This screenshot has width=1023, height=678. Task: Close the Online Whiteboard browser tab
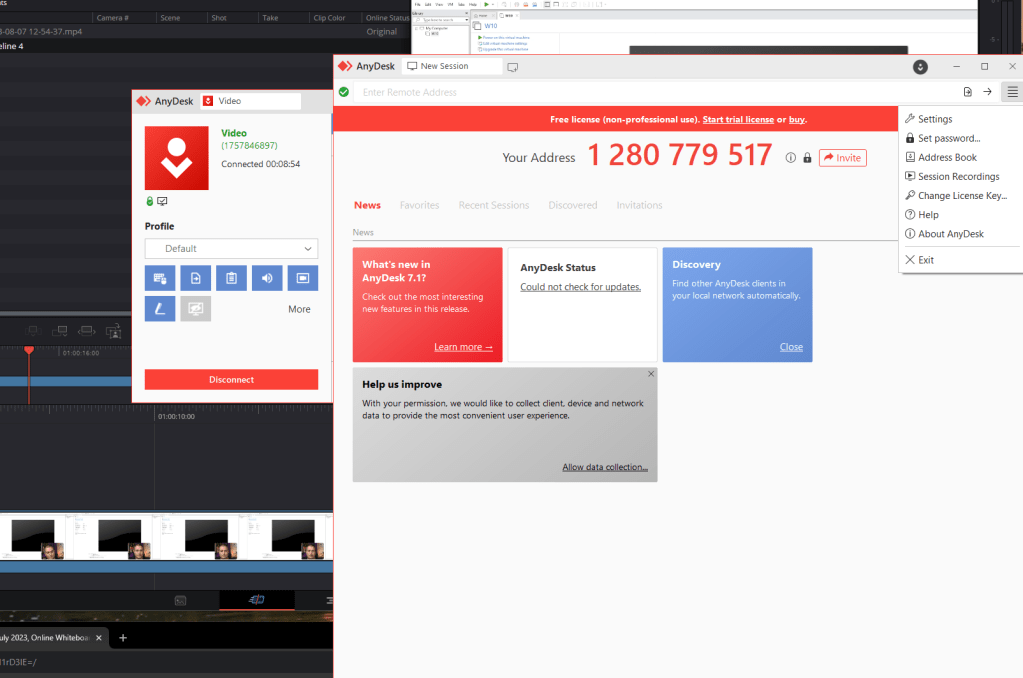(x=99, y=638)
